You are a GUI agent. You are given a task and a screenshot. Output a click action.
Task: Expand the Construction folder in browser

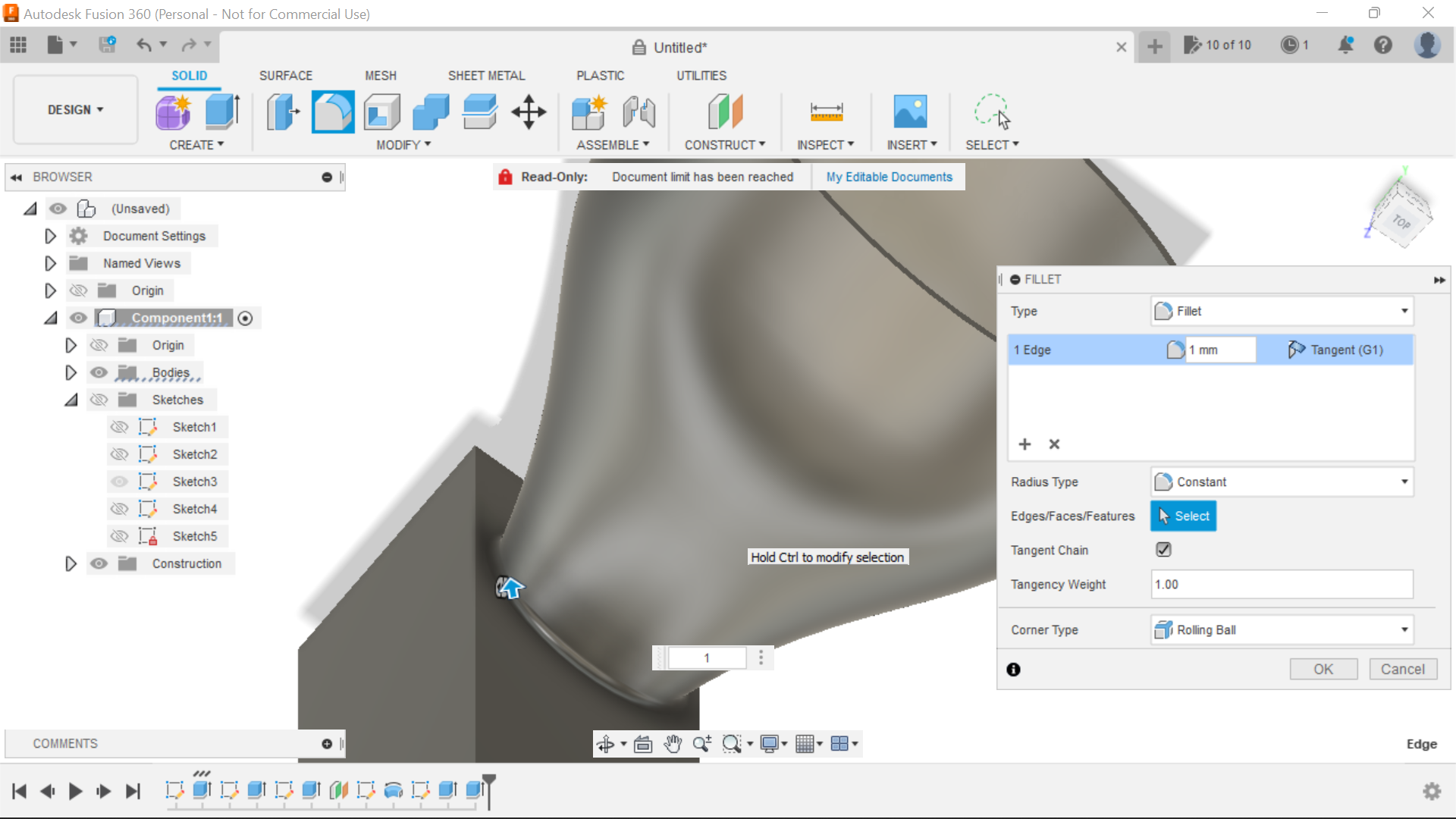(x=71, y=563)
